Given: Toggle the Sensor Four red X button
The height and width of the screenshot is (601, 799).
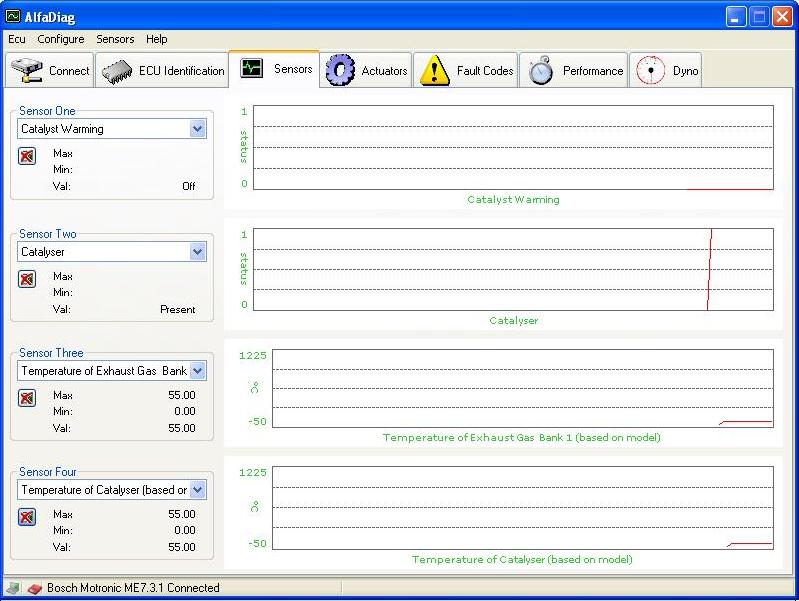Looking at the screenshot, I should [x=27, y=517].
